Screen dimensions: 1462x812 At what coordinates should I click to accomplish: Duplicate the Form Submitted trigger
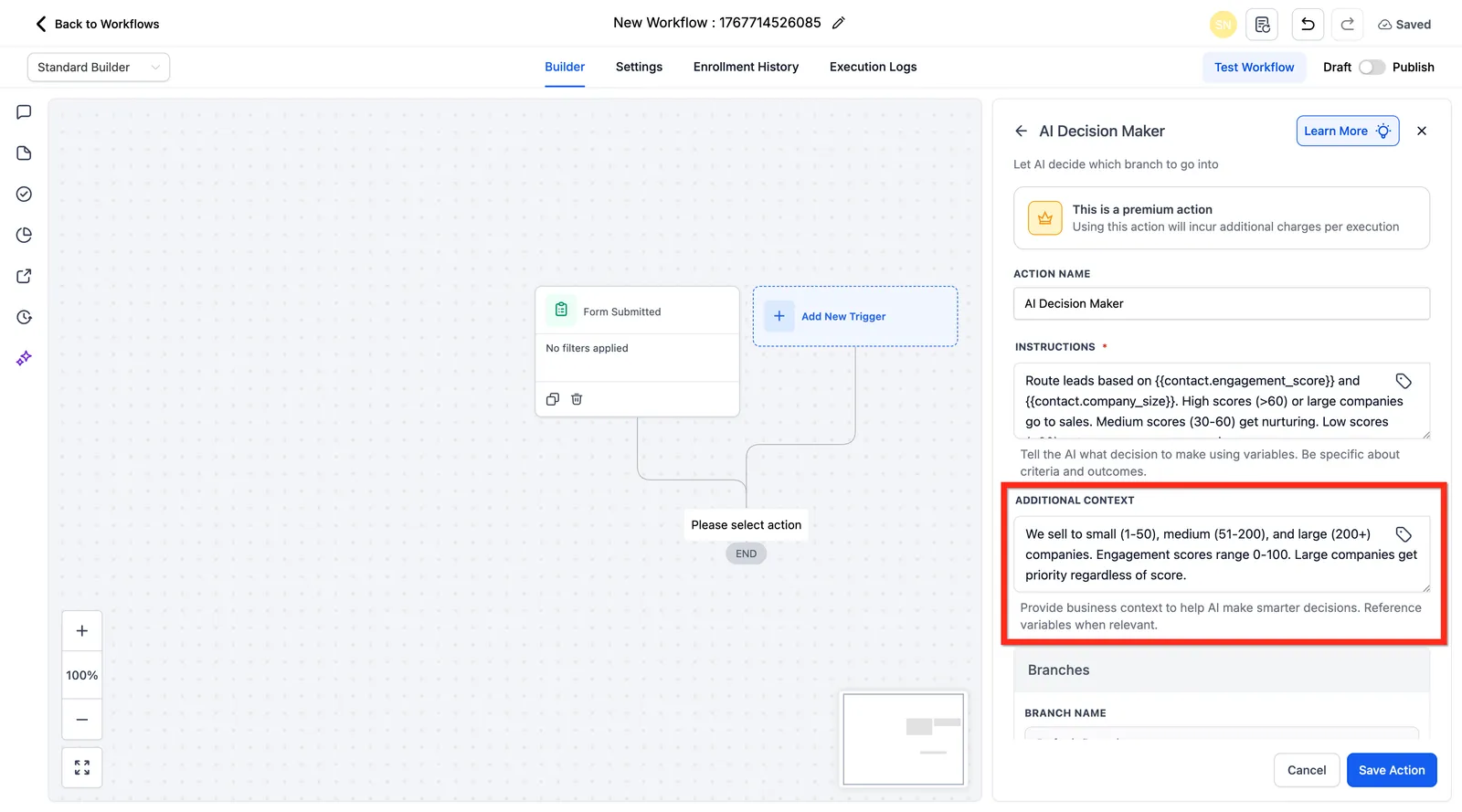[x=553, y=399]
